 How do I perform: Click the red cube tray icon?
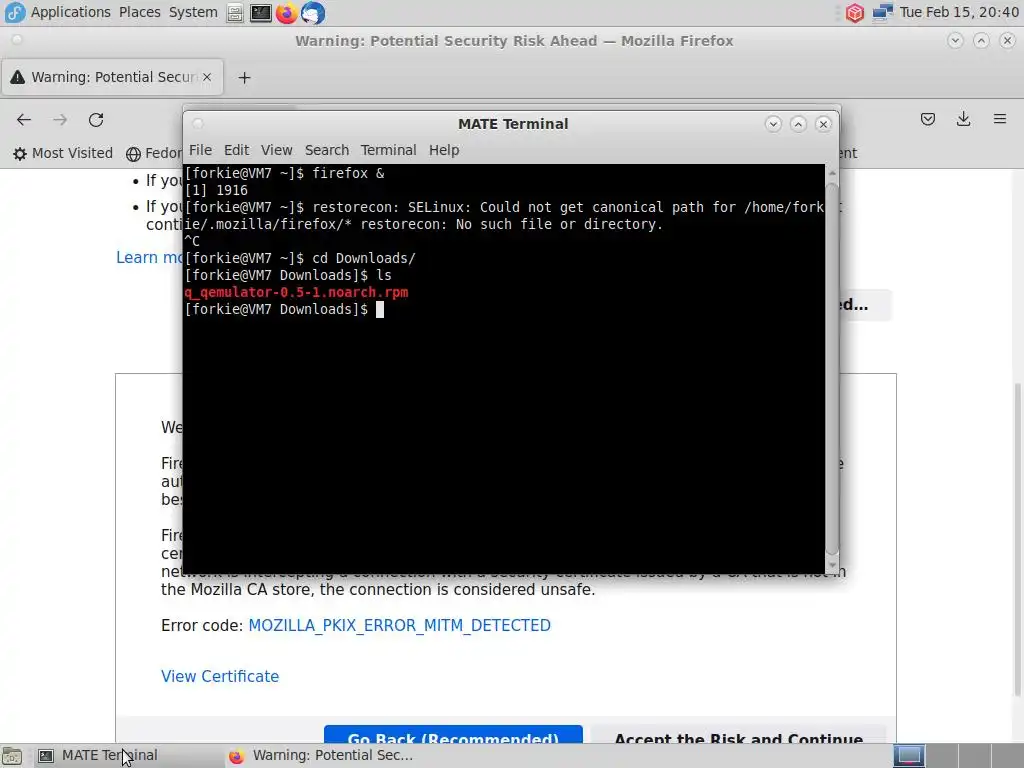854,12
